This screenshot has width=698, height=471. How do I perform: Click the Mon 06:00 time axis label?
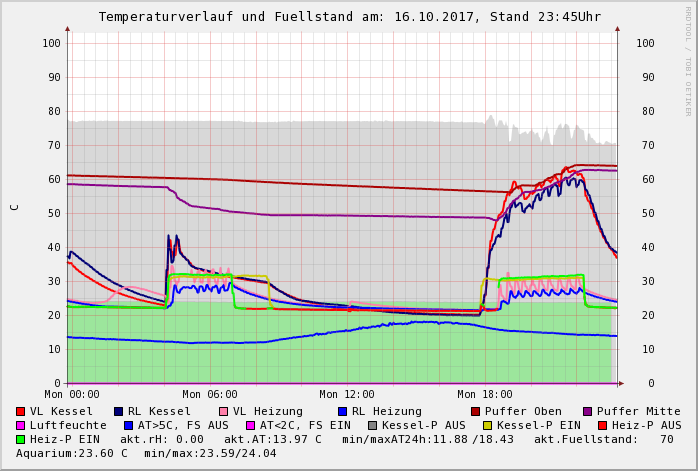point(210,395)
